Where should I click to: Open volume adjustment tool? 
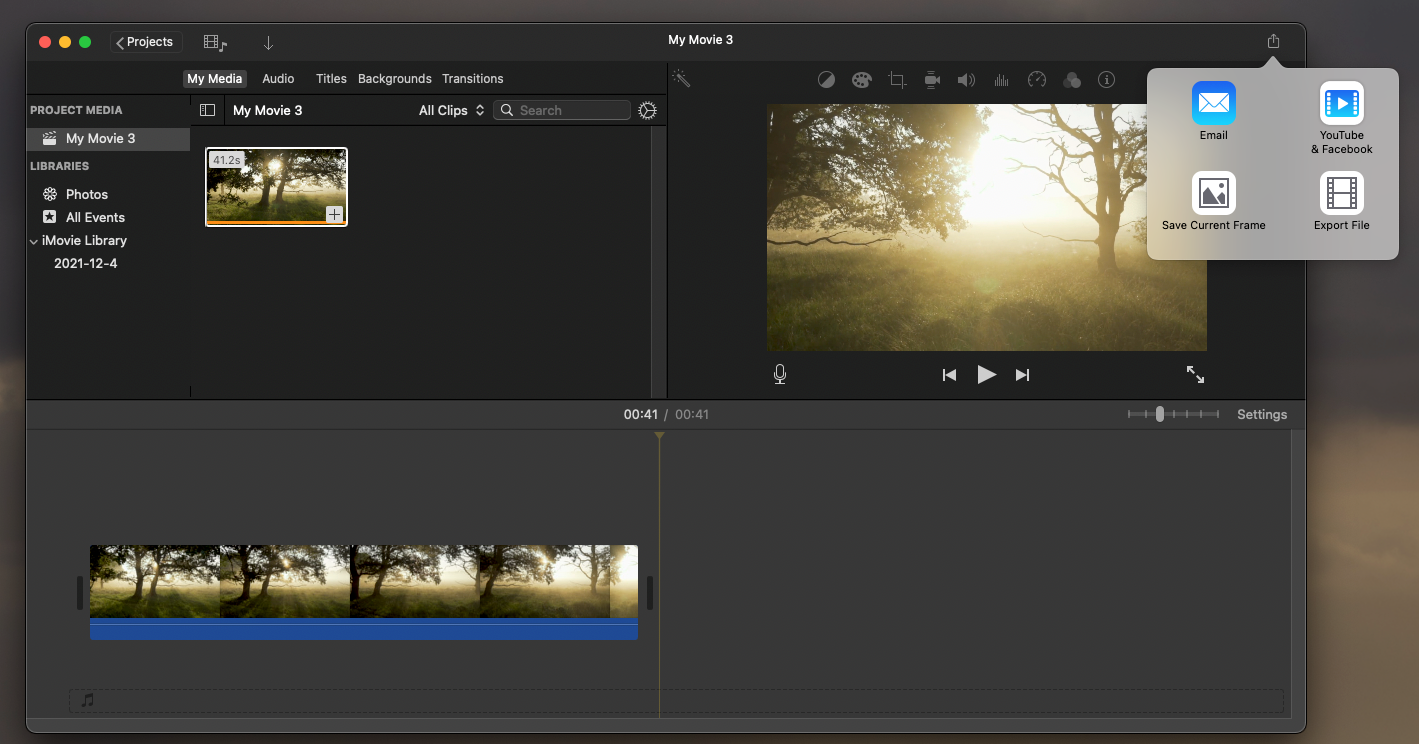966,80
